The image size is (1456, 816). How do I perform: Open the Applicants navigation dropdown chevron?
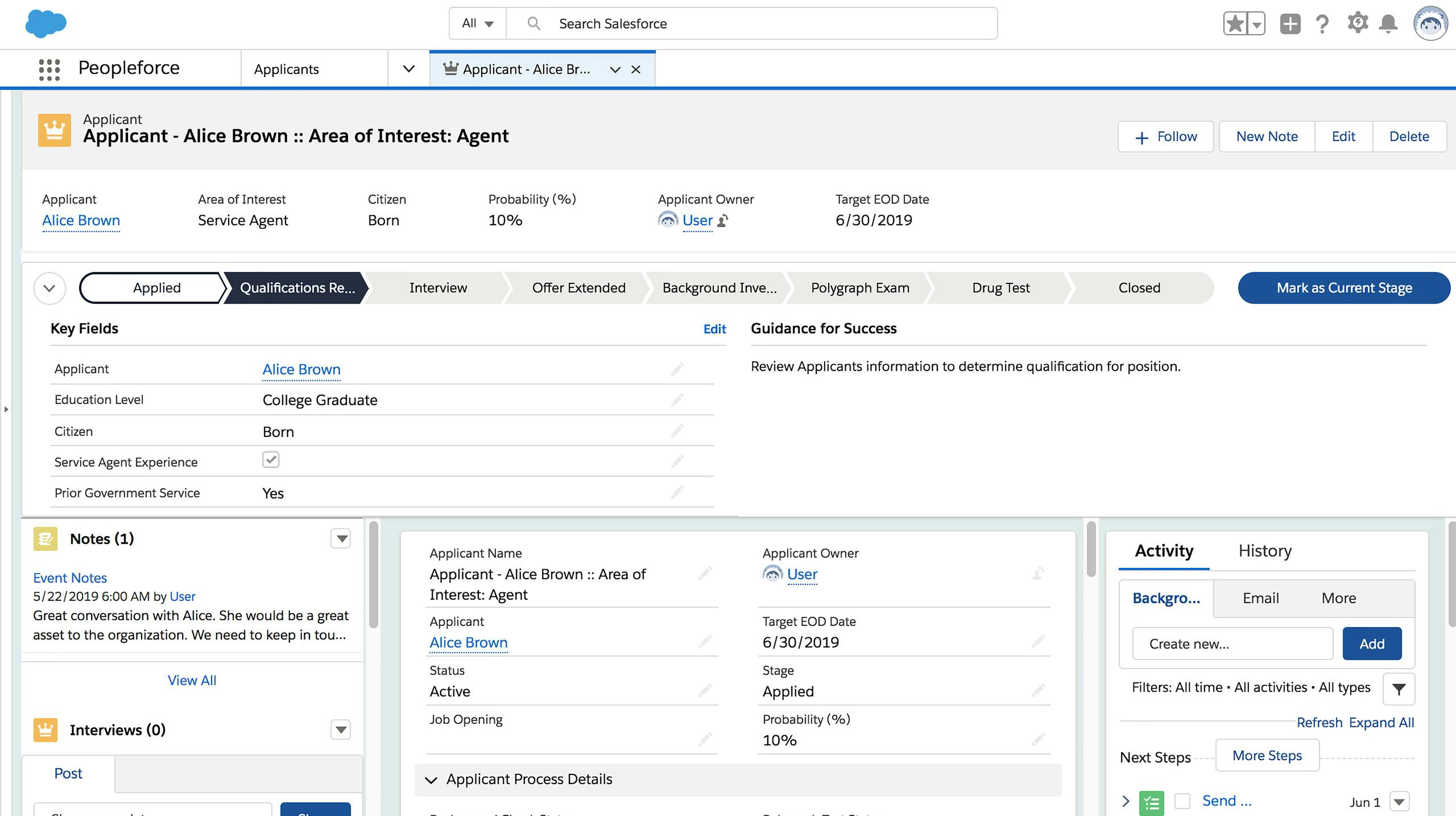(408, 69)
